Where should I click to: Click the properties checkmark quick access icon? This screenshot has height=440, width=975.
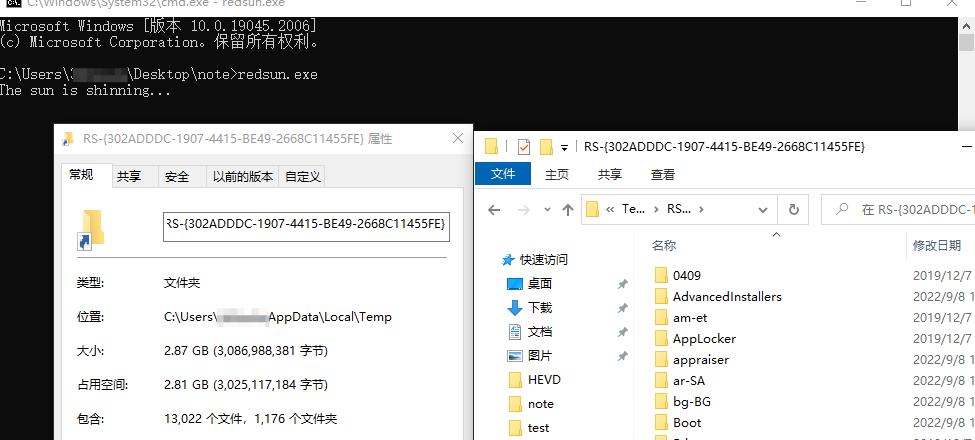click(x=524, y=147)
